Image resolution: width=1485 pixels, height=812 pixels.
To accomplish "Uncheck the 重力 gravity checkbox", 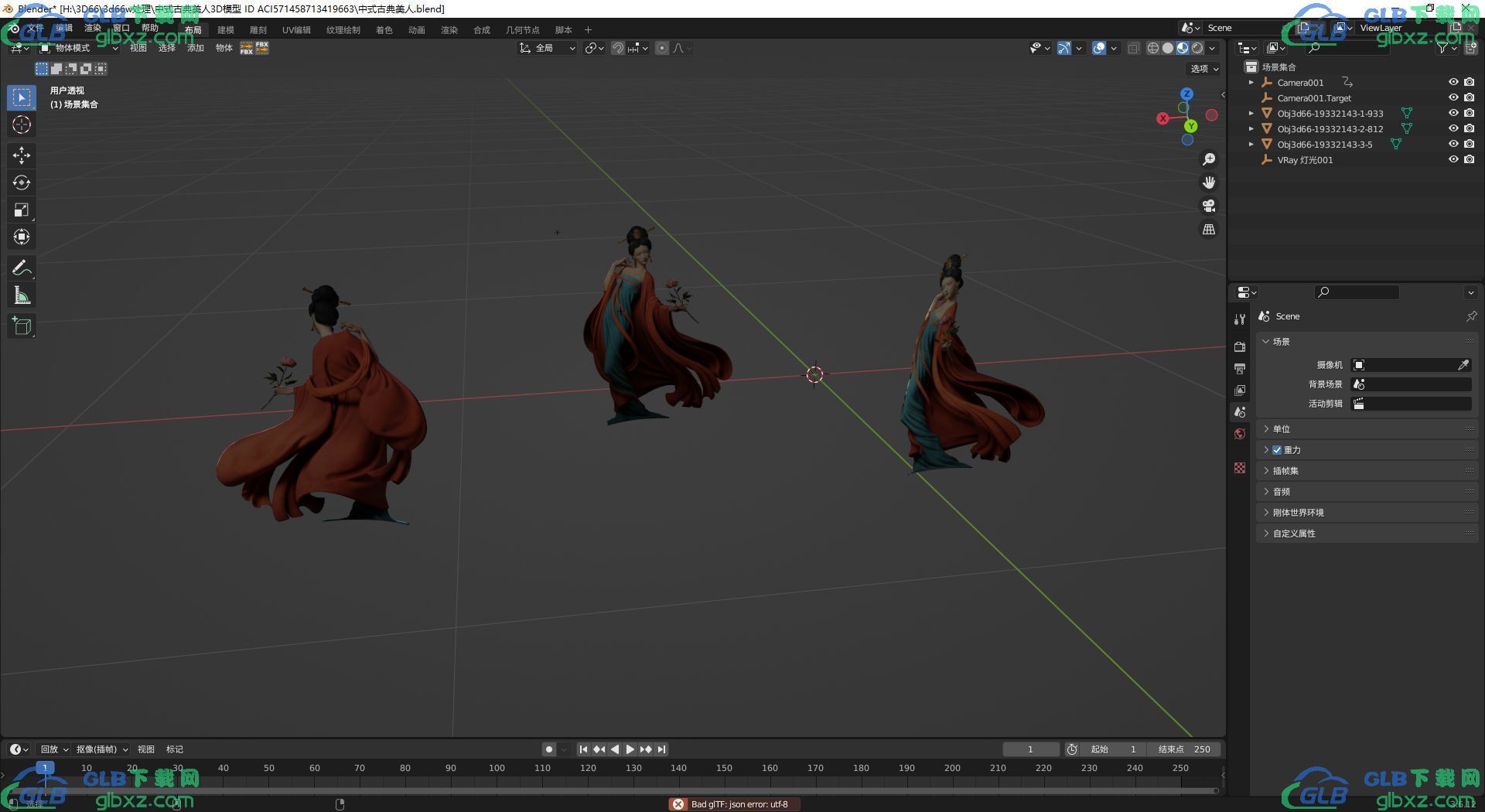I will coord(1277,450).
